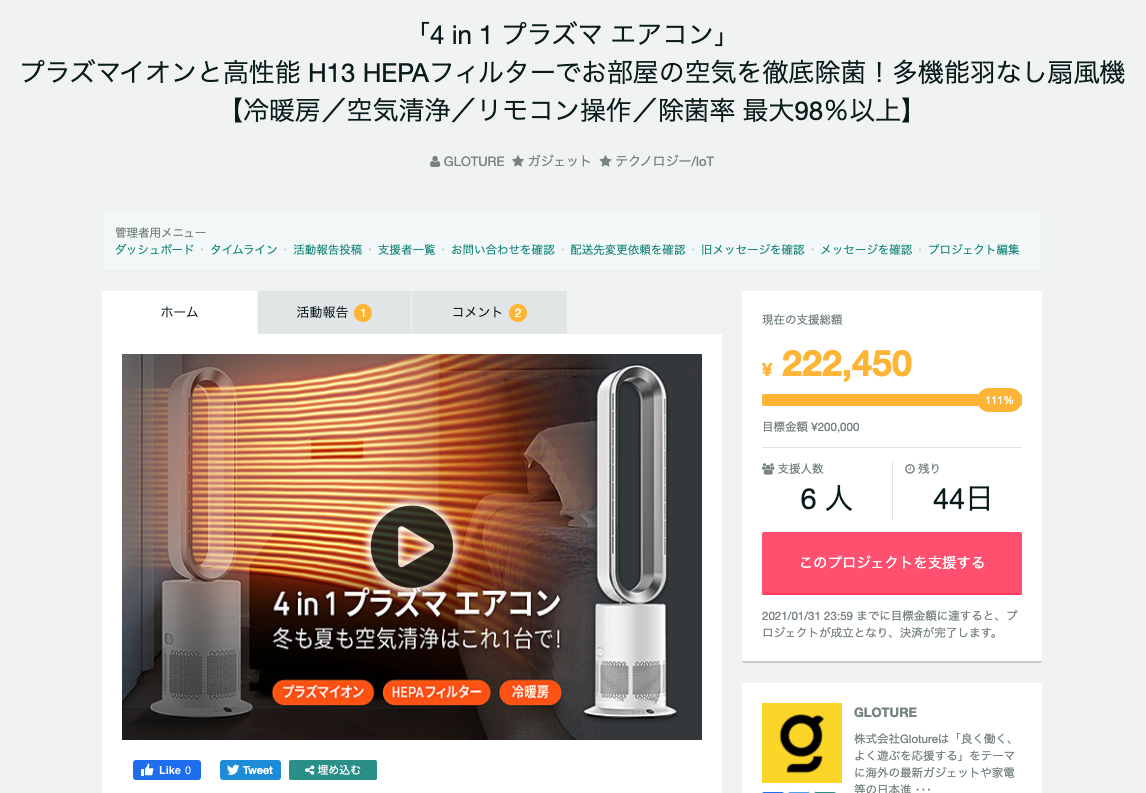Click the Facebook Like button
1146x793 pixels.
(167, 770)
